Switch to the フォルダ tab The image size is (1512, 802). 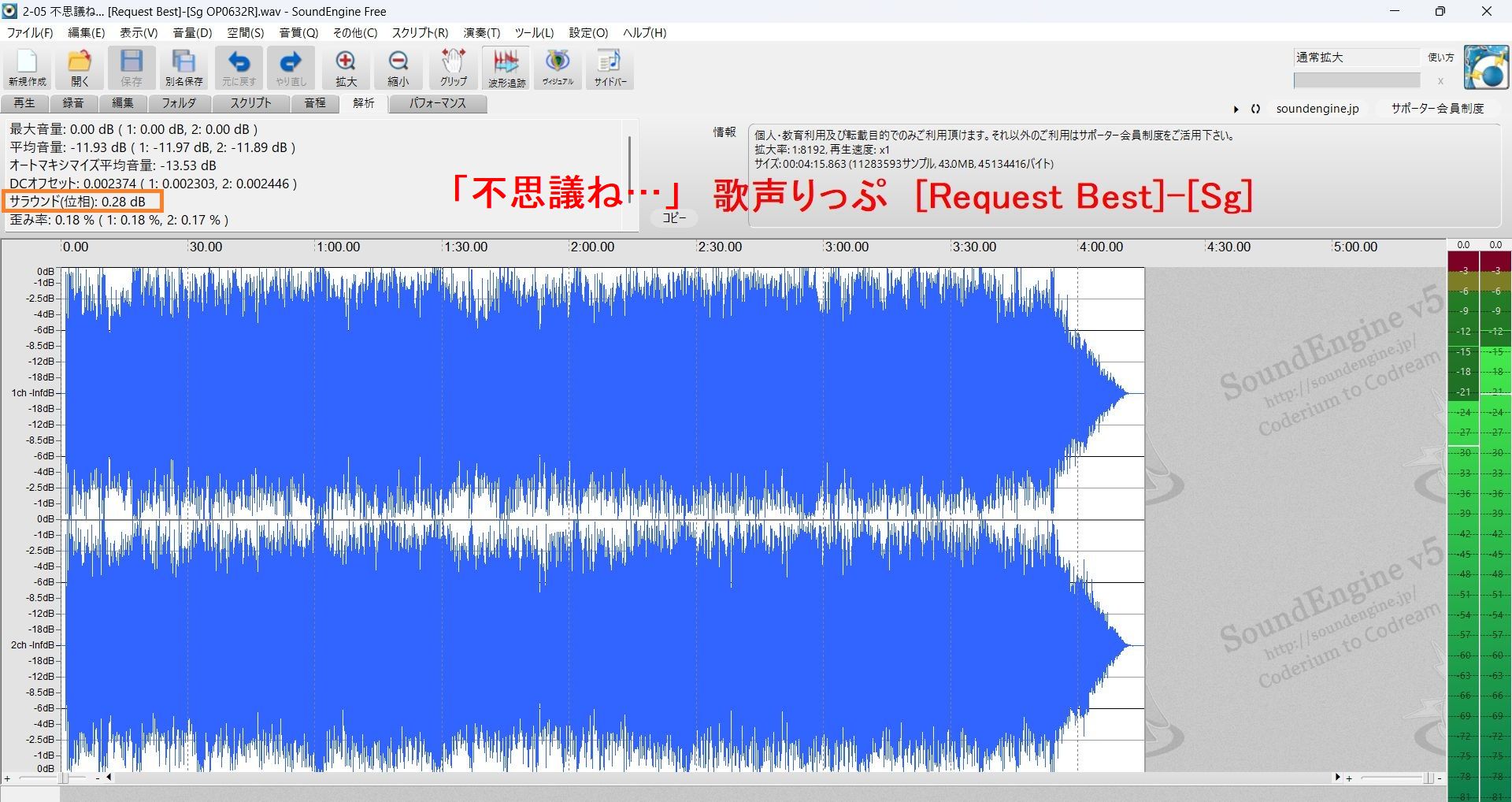point(179,103)
